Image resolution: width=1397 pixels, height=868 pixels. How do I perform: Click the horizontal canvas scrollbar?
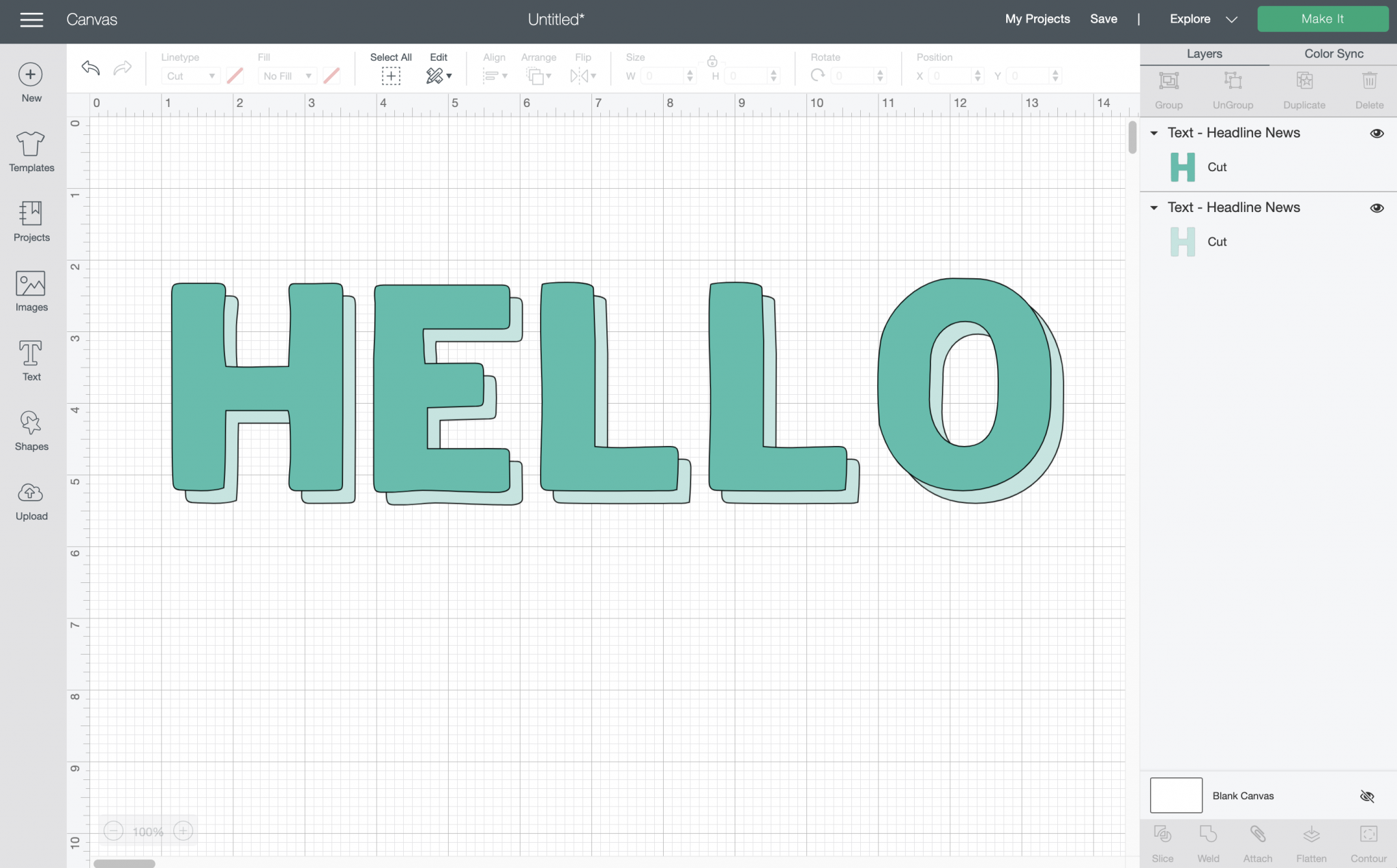click(x=124, y=863)
